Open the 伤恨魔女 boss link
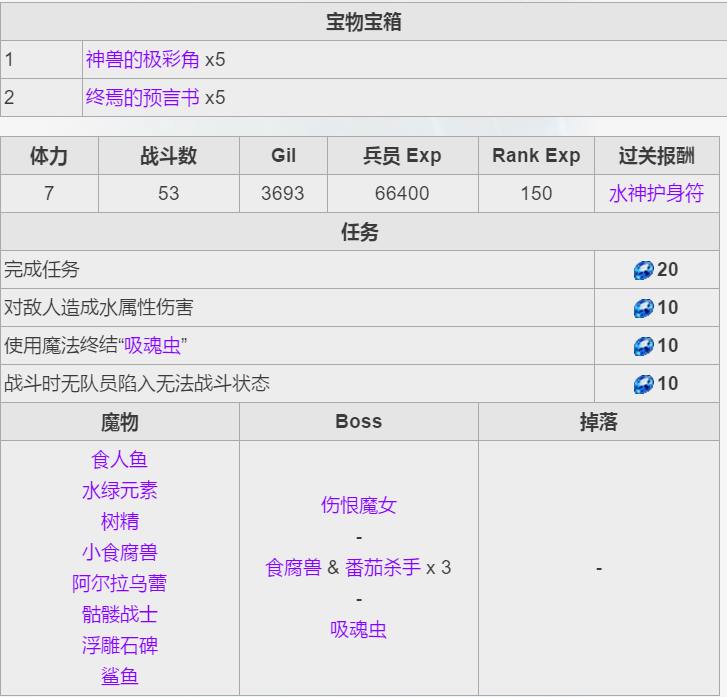 [358, 506]
